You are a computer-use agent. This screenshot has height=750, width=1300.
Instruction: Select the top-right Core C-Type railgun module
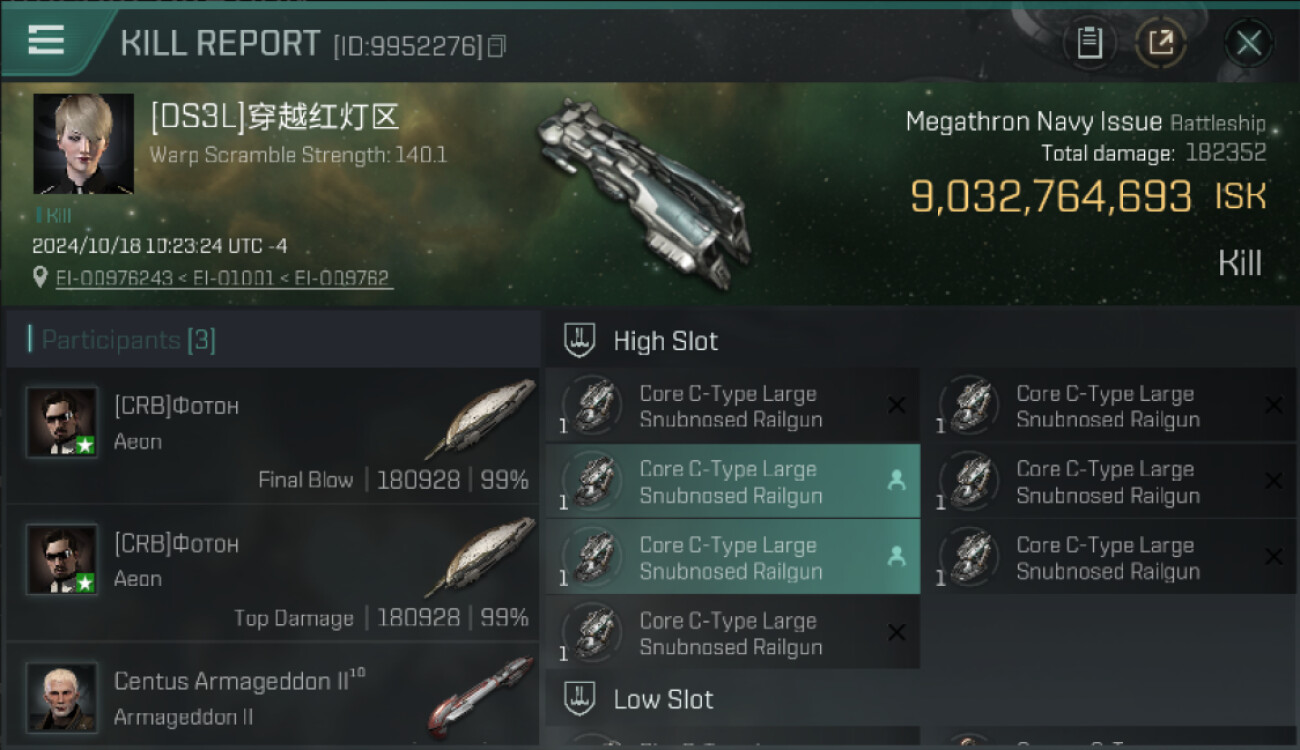[x=1107, y=406]
